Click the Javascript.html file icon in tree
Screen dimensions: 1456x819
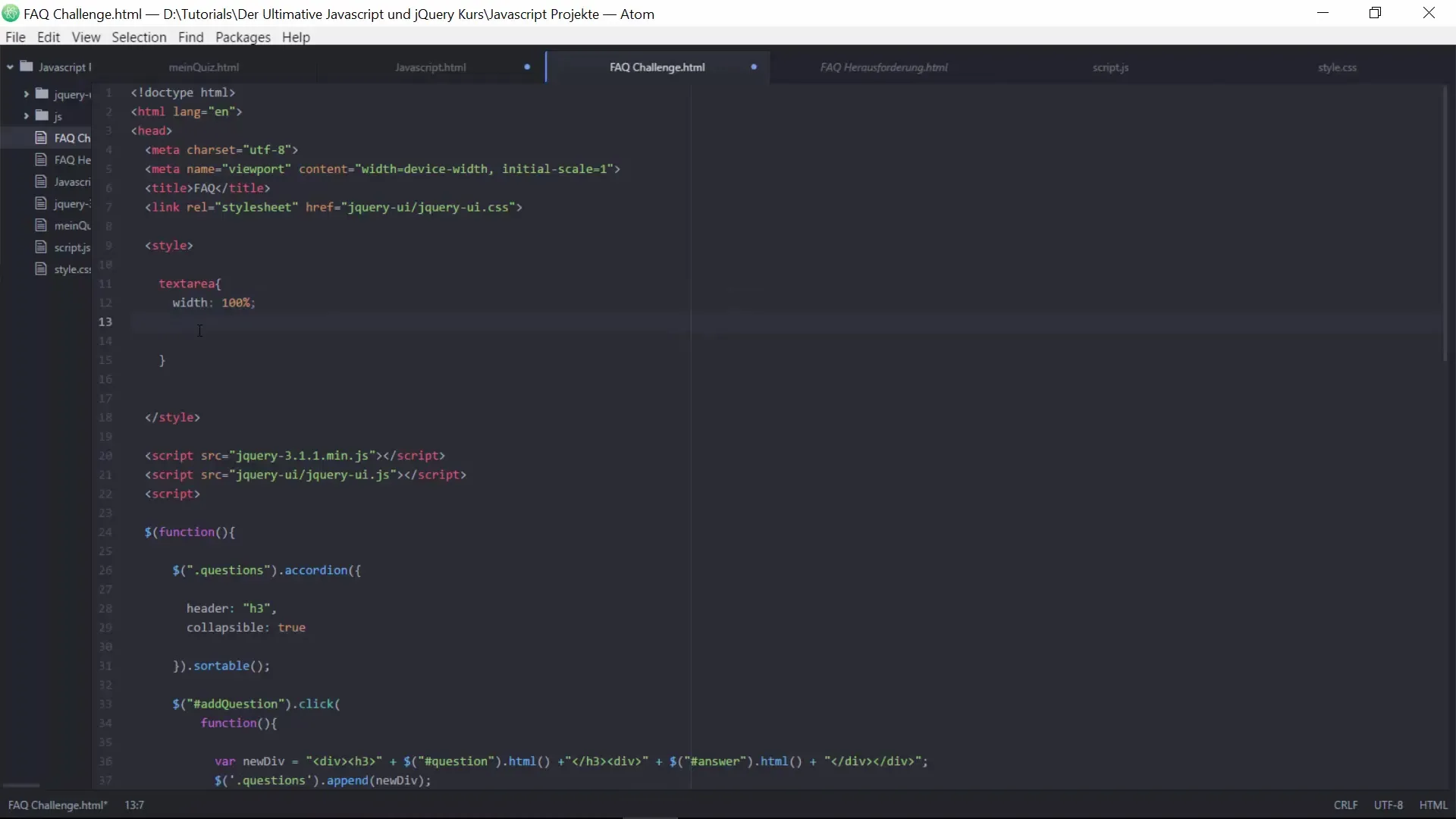pos(41,181)
